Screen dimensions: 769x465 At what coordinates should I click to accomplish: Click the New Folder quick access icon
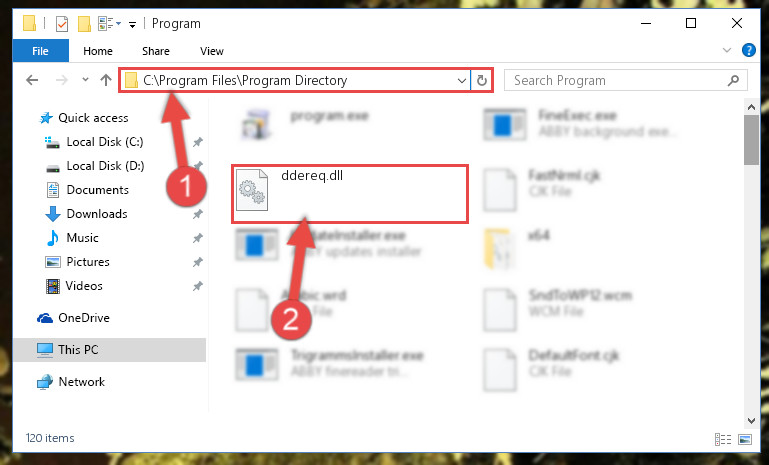pos(84,24)
